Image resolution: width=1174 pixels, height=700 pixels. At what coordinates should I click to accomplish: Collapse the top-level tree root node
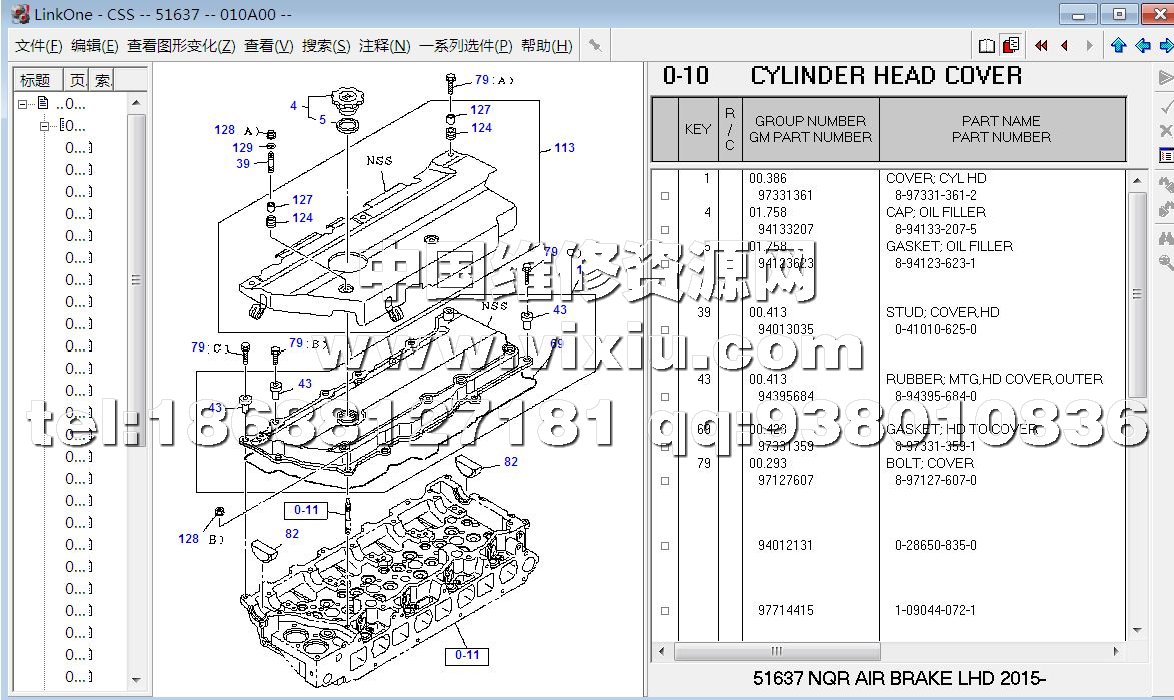pos(23,104)
